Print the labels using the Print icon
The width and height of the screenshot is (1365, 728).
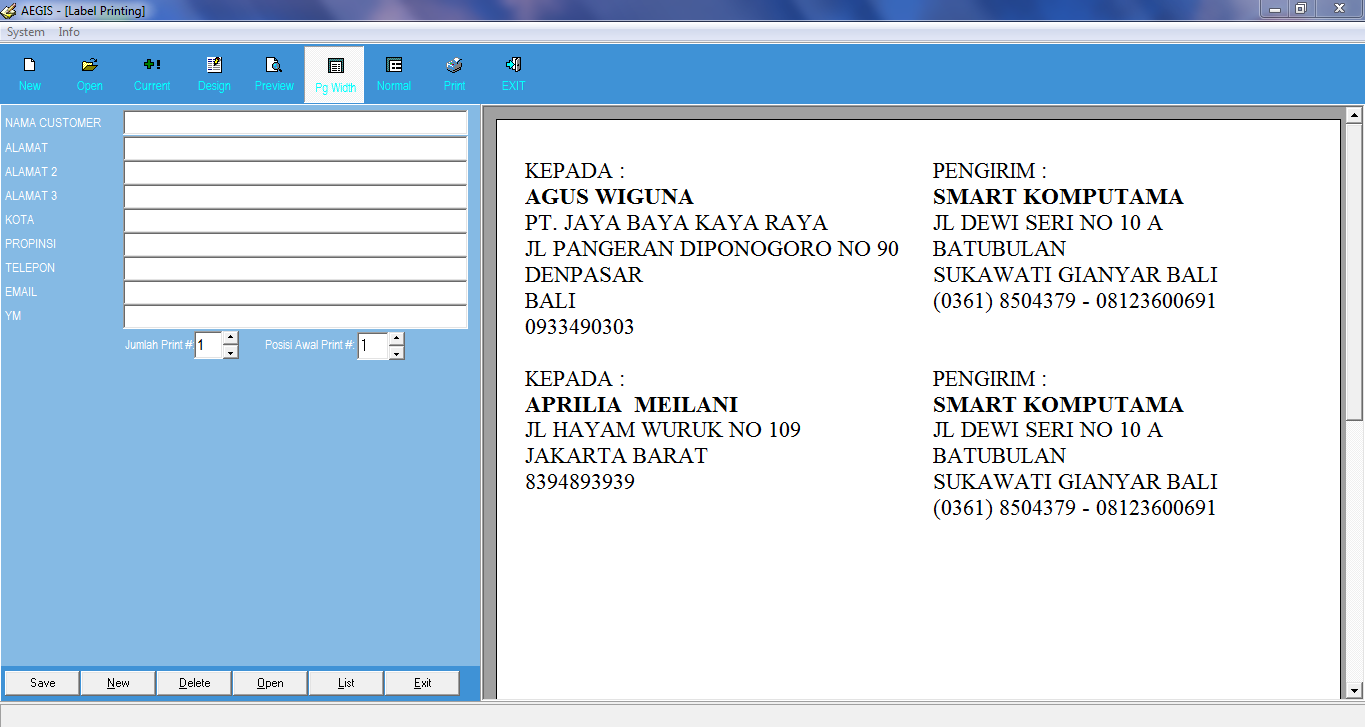pos(453,72)
